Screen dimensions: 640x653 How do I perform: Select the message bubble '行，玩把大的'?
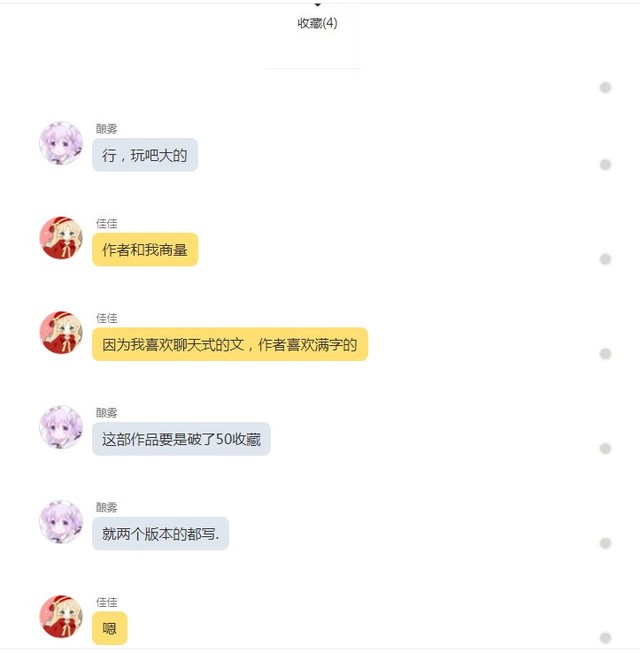(145, 155)
